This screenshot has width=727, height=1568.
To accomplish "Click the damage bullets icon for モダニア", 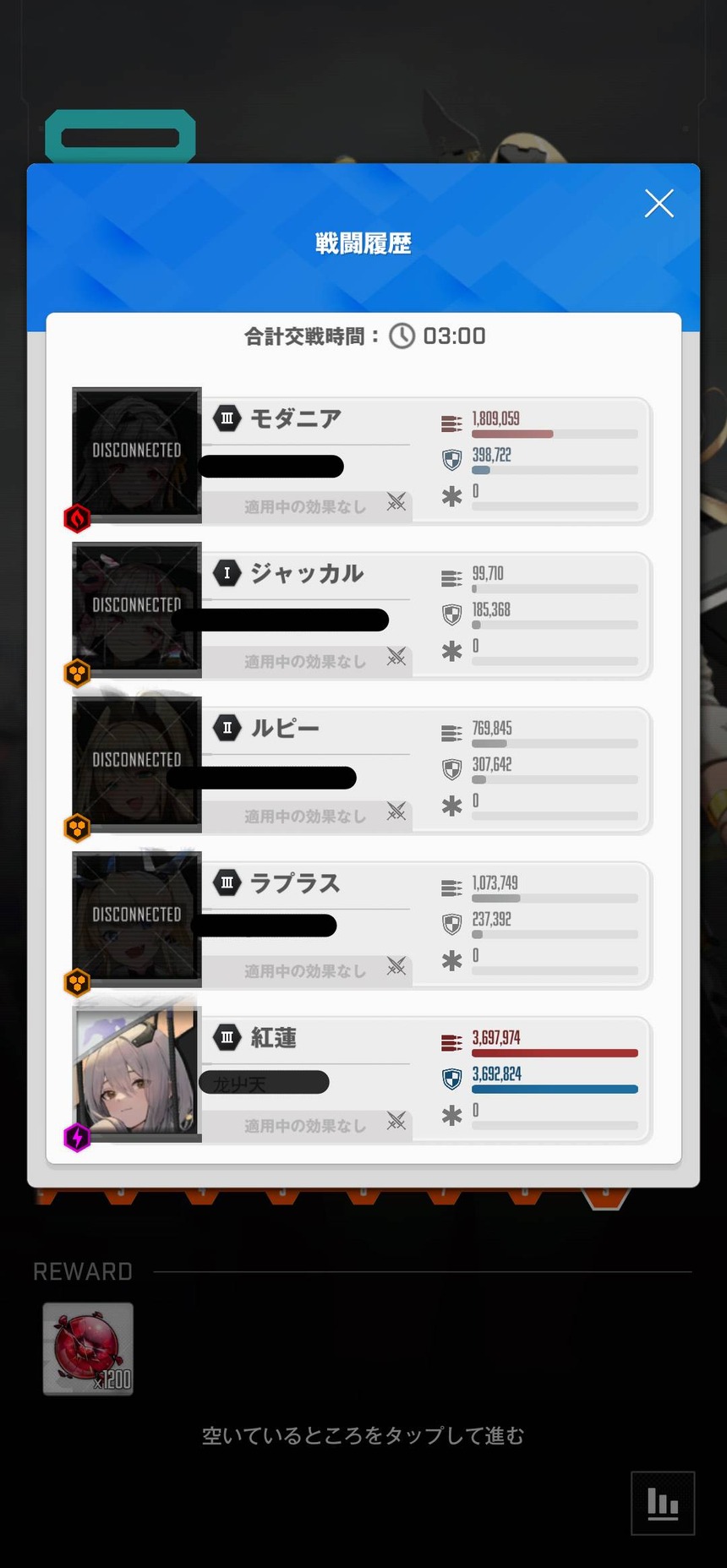I will click(451, 423).
